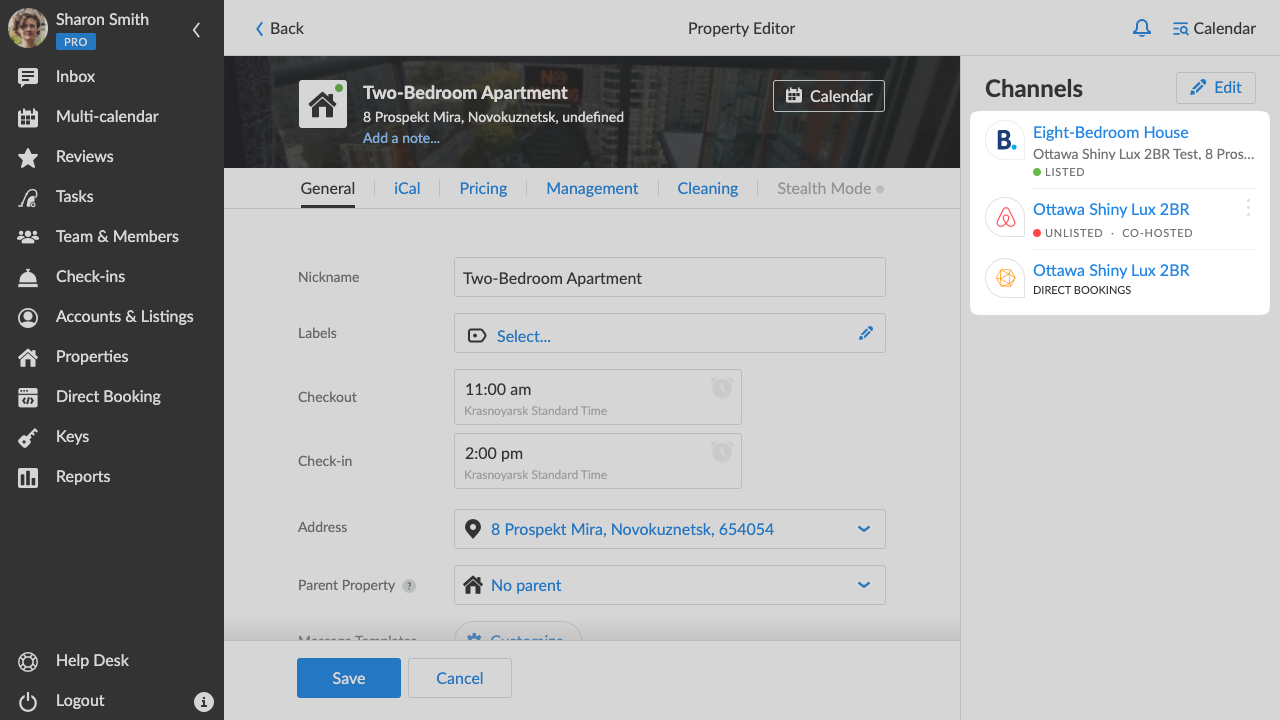The width and height of the screenshot is (1280, 720).
Task: Click the Team & Members people icon
Action: pyautogui.click(x=28, y=237)
